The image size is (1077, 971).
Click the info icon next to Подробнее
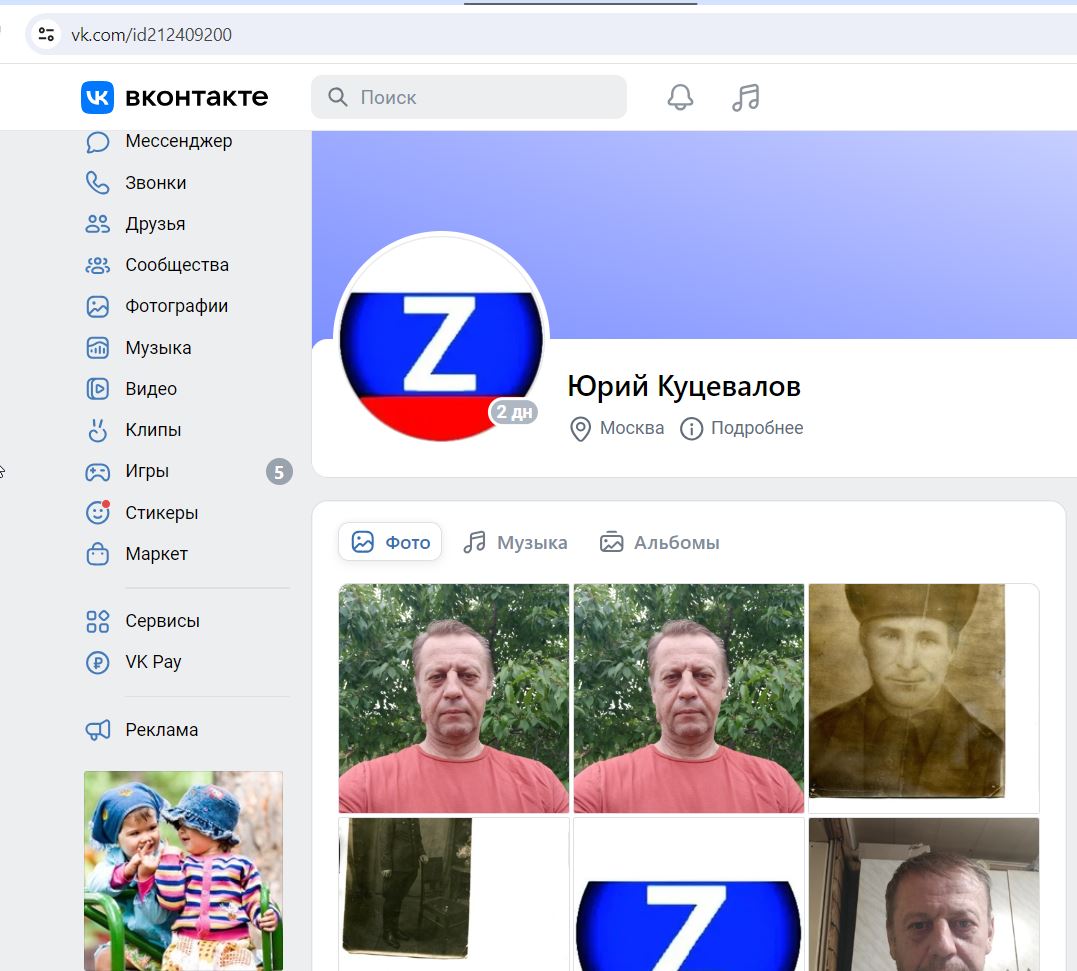691,429
